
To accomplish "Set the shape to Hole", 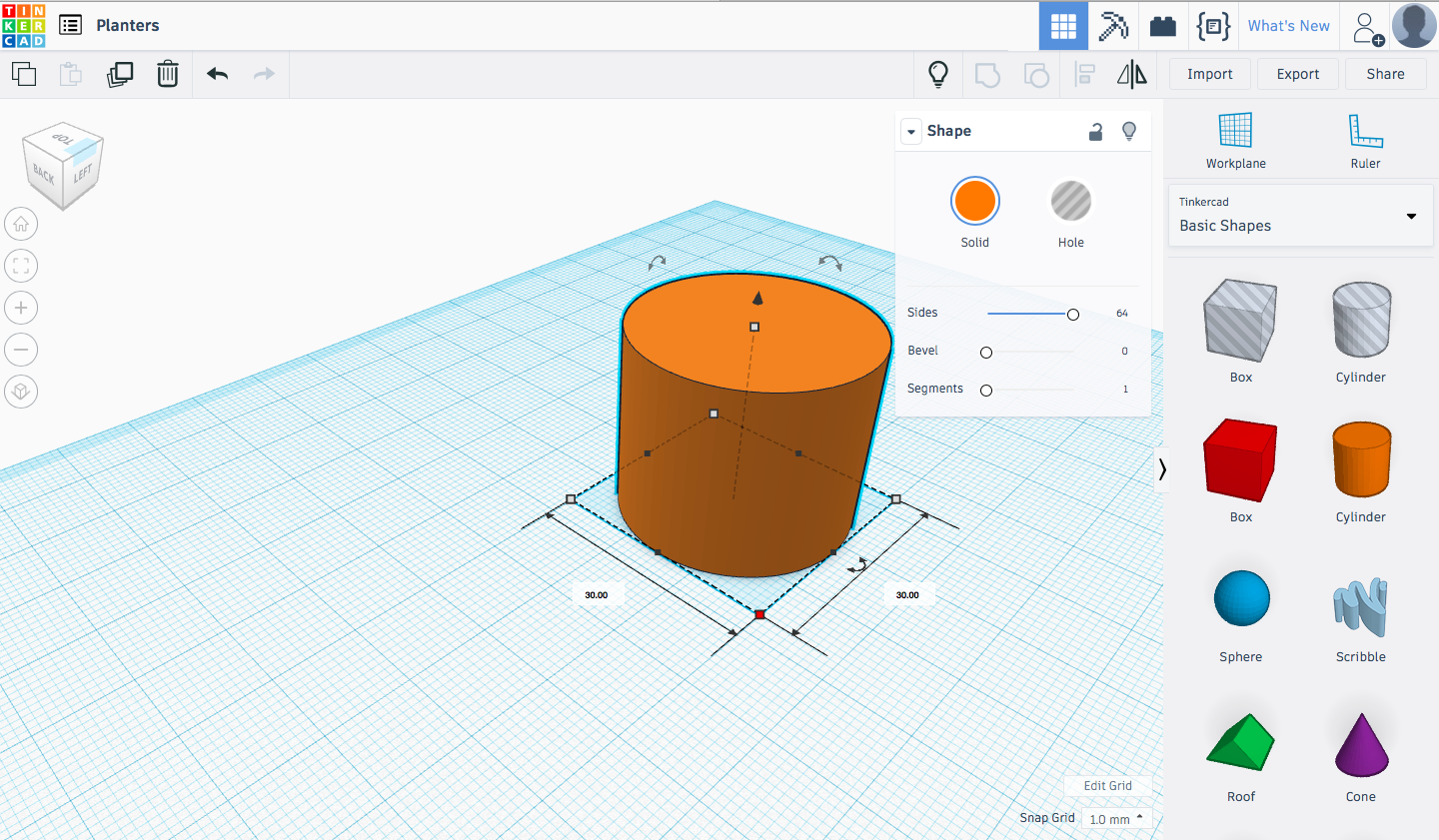I will [1070, 202].
